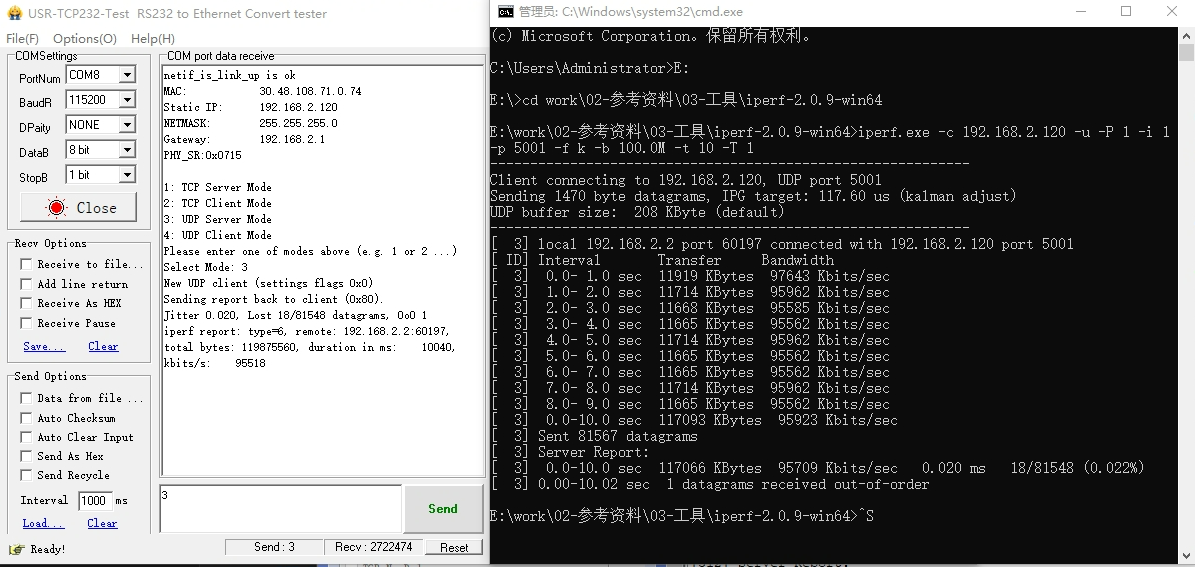Click 'Sent 81567 datagrams' line in cmd
Viewport: 1195px width, 567px height.
(x=594, y=437)
